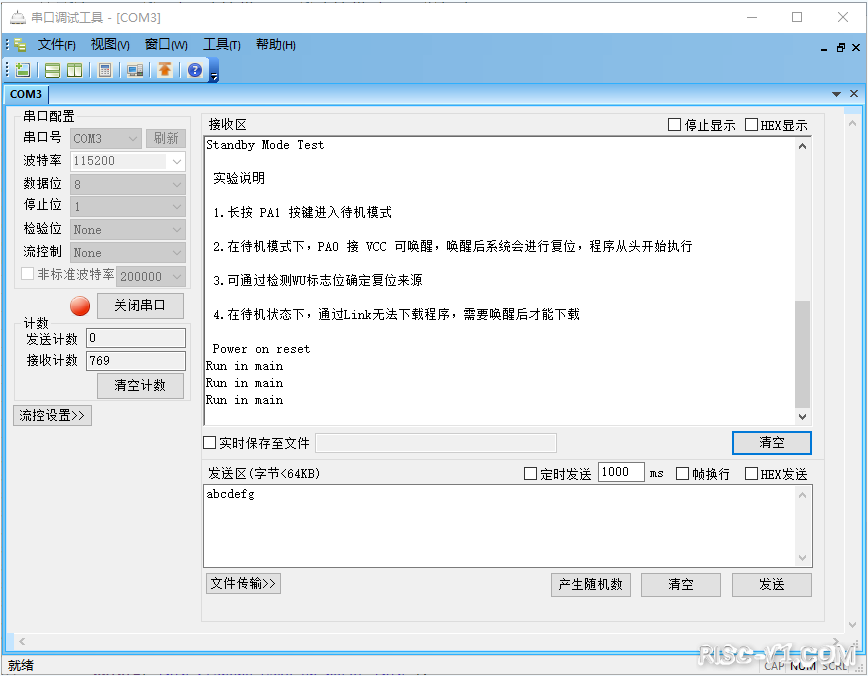Image resolution: width=868 pixels, height=676 pixels.
Task: Enable HEX显示 checkbox
Action: (751, 125)
